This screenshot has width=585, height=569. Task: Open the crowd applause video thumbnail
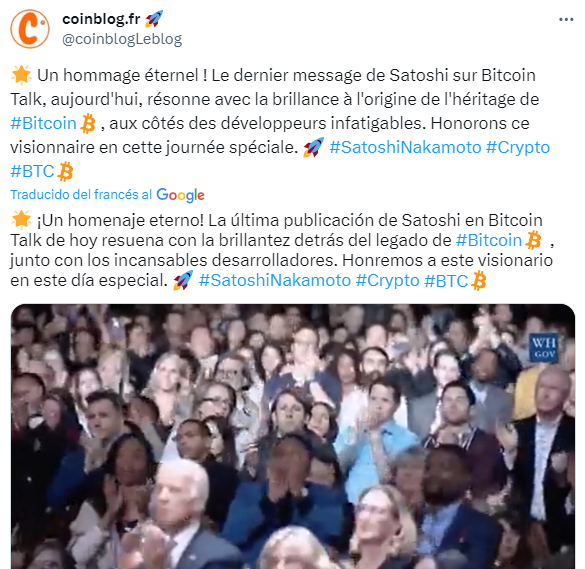click(x=293, y=436)
